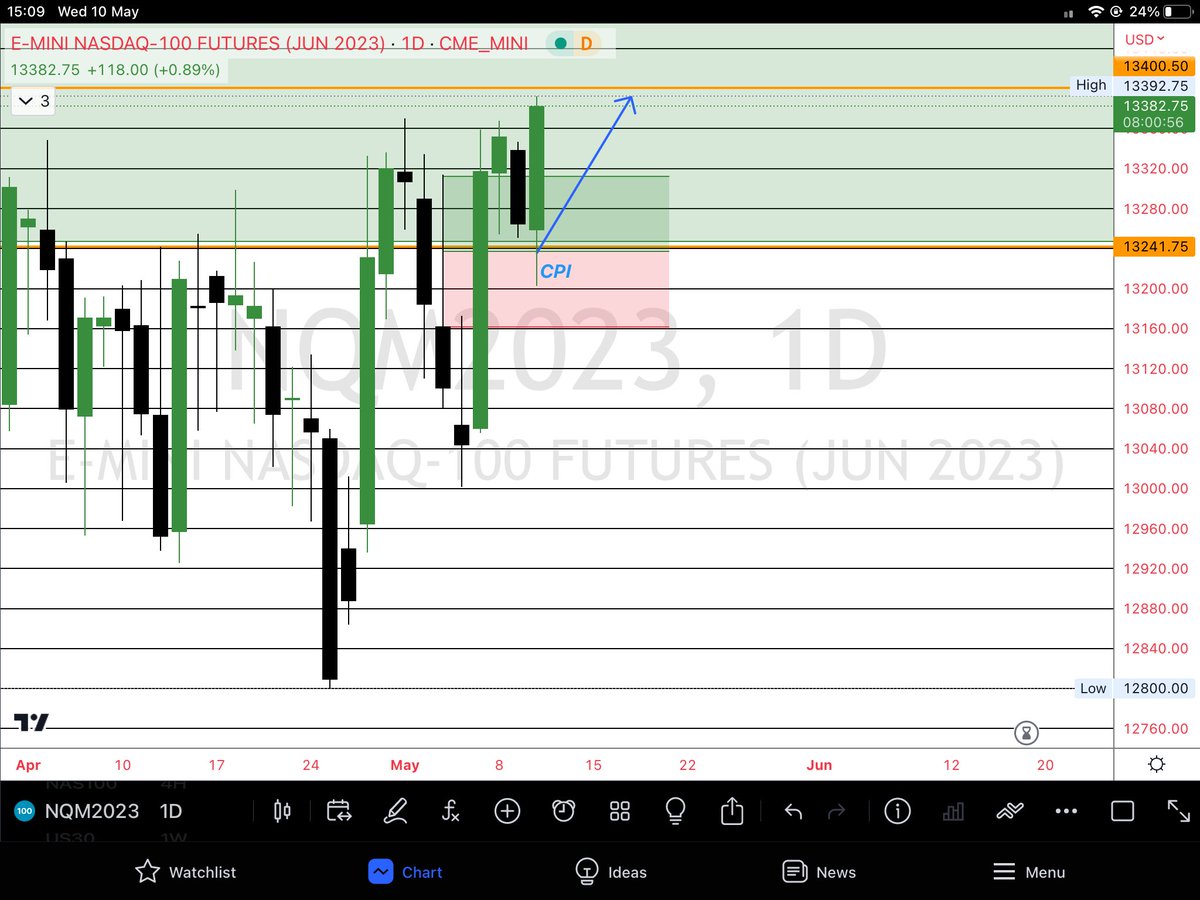1200x900 pixels.
Task: Open the ideas lightbulb icon in toolbar
Action: coord(675,811)
